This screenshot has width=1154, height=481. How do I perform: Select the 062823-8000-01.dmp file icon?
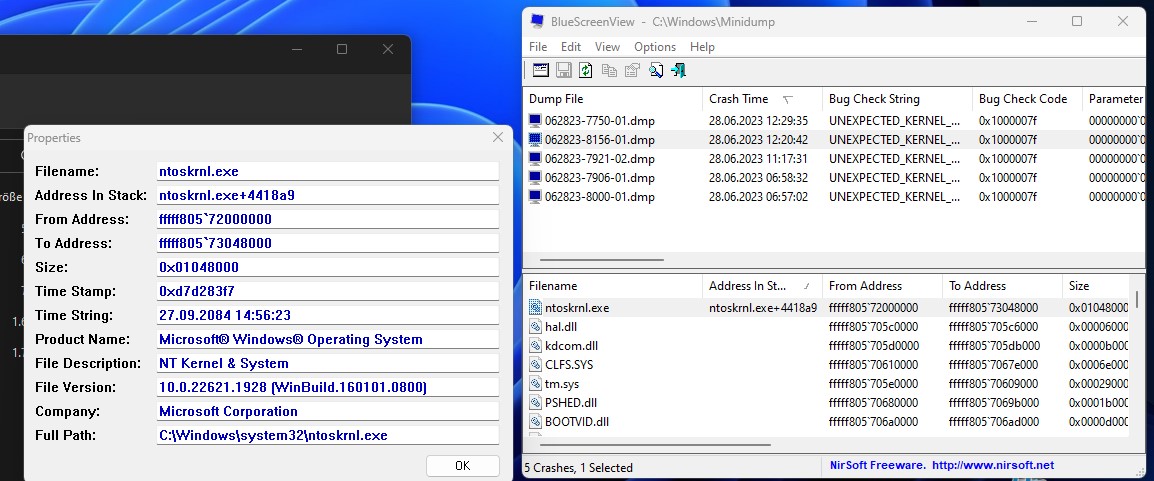coord(535,197)
